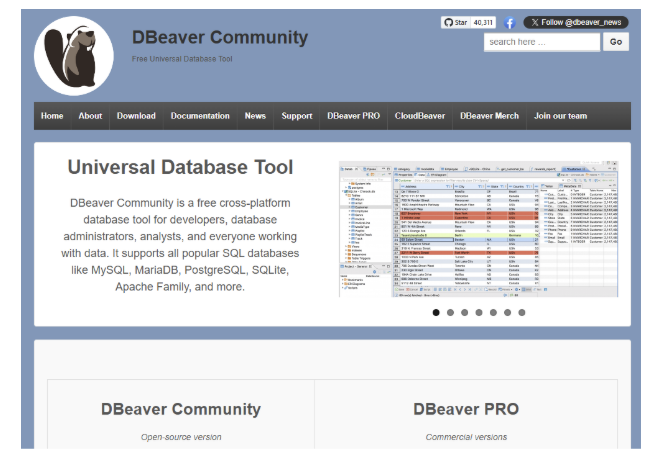This screenshot has height=466, width=658.
Task: Jump to the last carousel slide dot
Action: pyautogui.click(x=521, y=312)
